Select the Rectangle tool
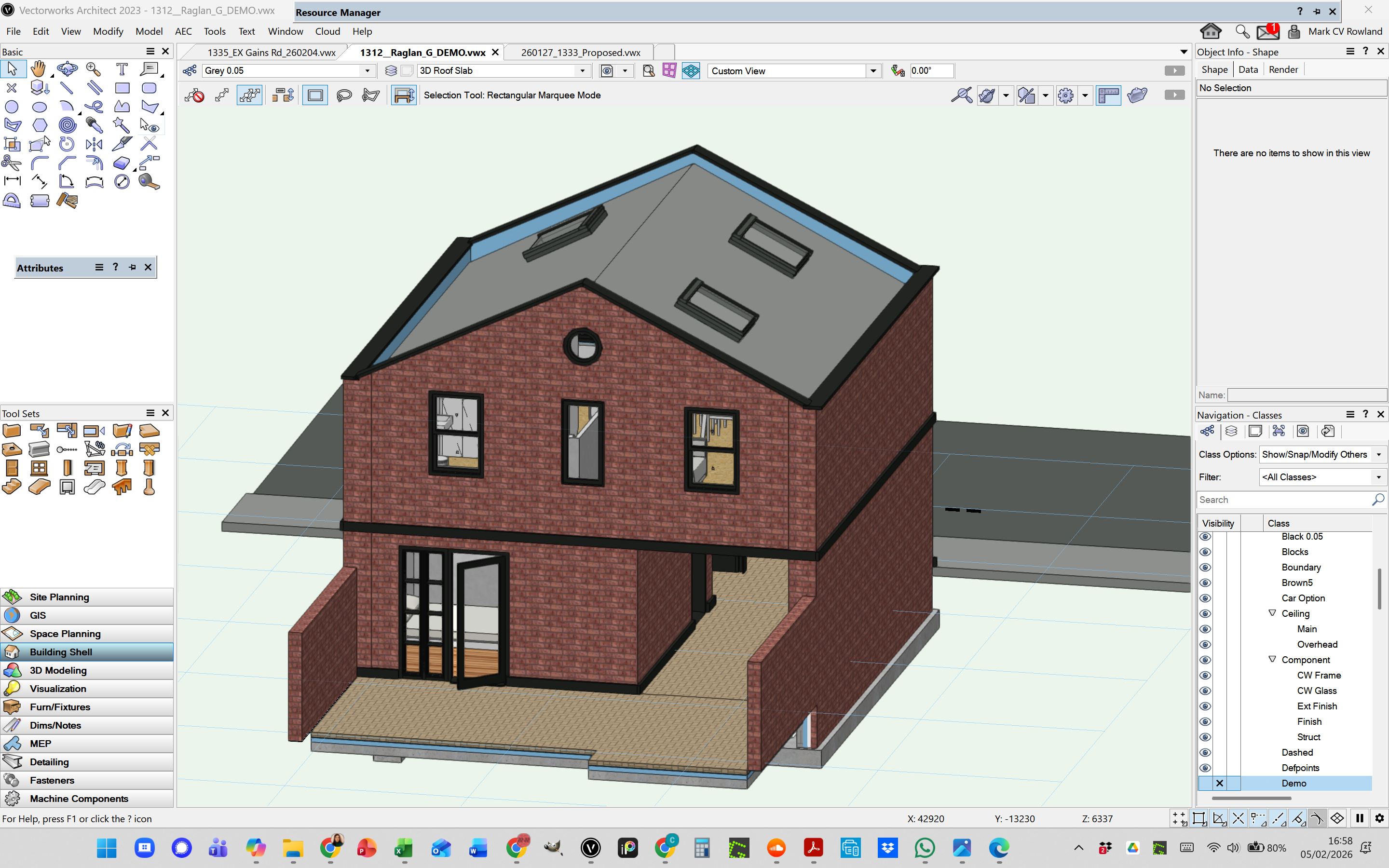Image resolution: width=1389 pixels, height=868 pixels. [122, 88]
